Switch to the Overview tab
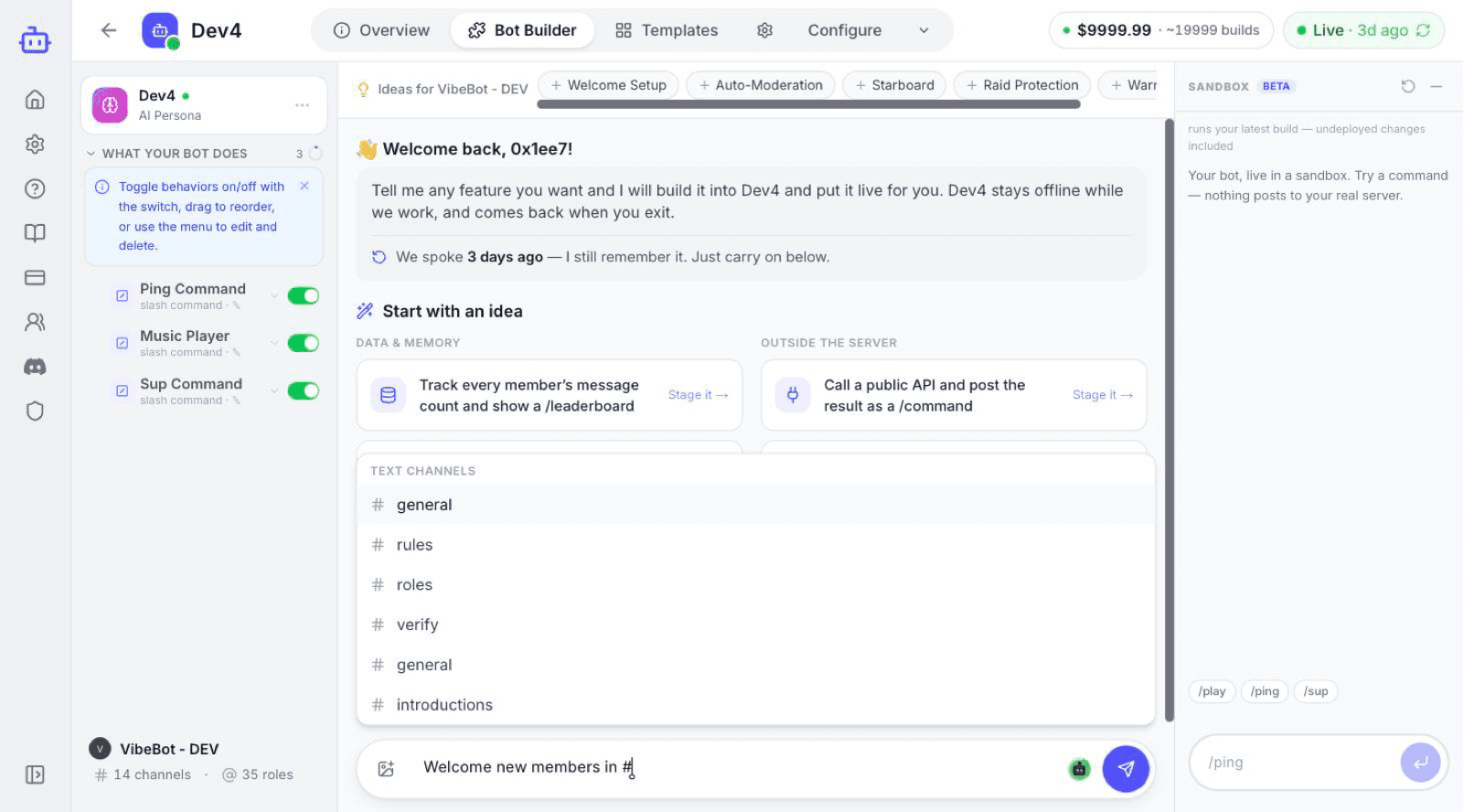Screen dimensions: 1463x812 pos(381,30)
